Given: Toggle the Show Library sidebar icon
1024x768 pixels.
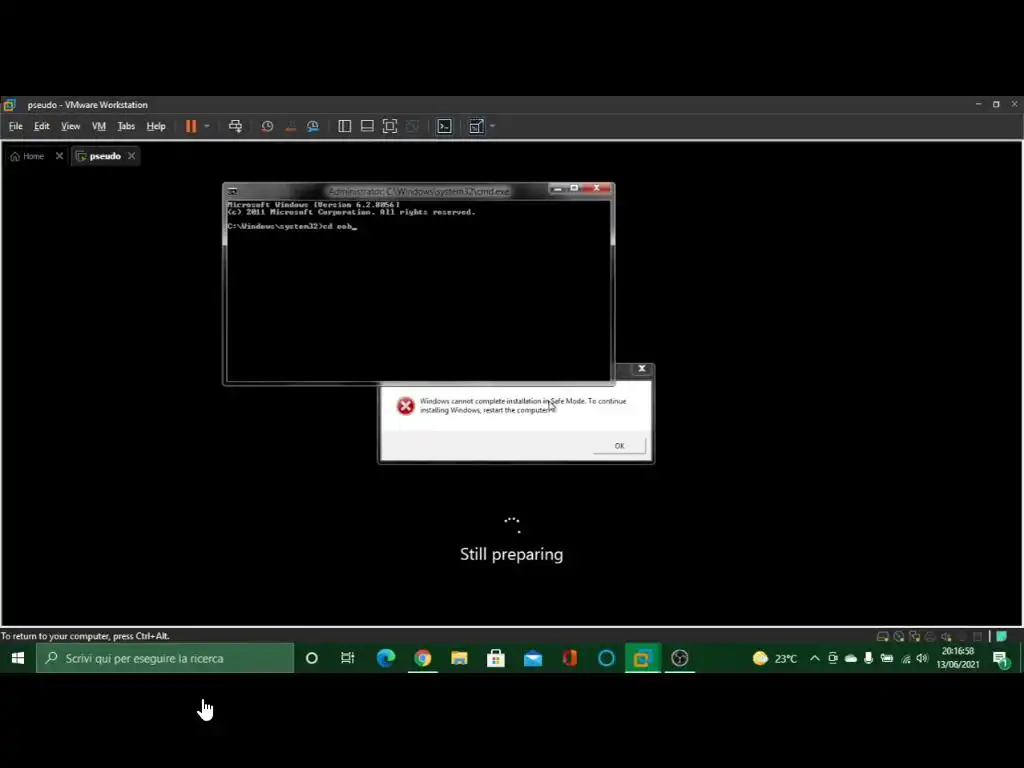Looking at the screenshot, I should 344,126.
